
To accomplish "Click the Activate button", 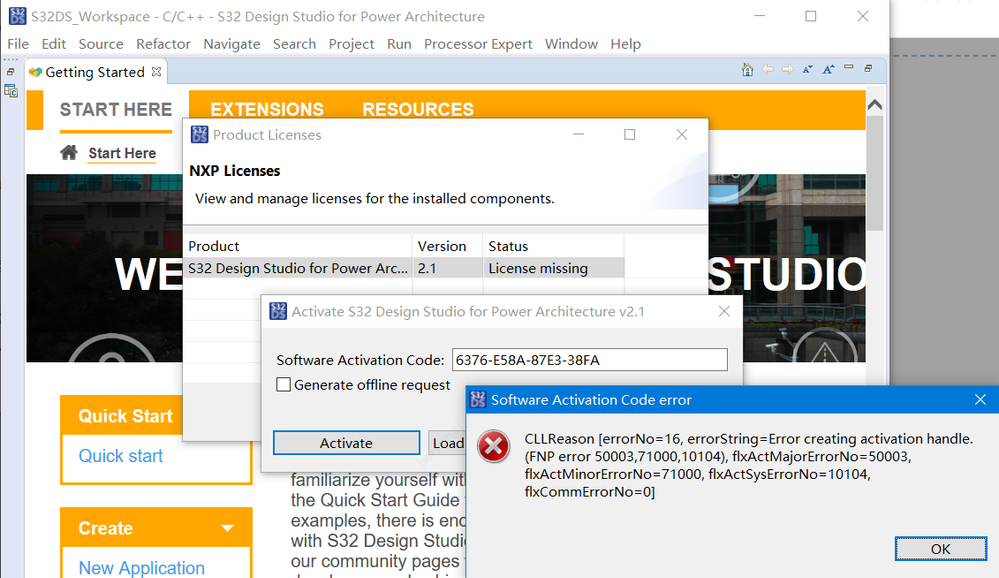I will click(346, 443).
